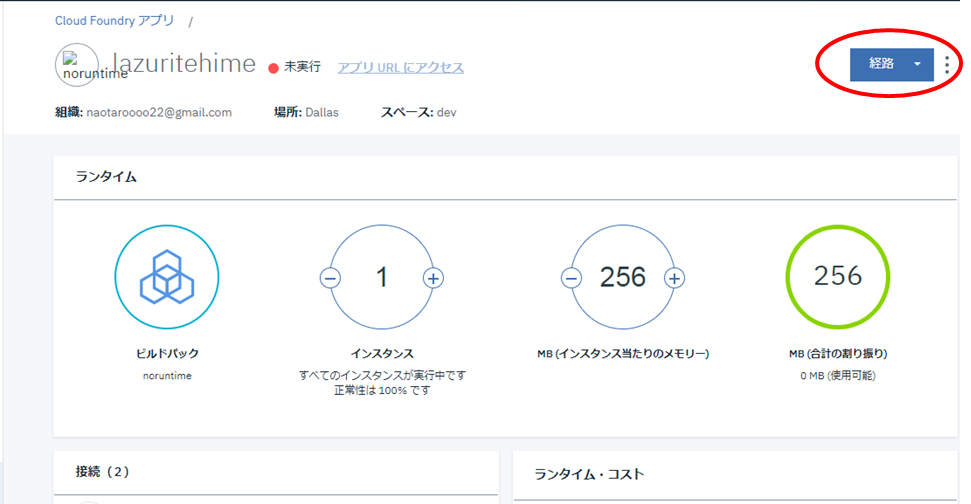Viewport: 971px width, 504px height.
Task: Click the 接続 (2) section header
Action: [x=103, y=472]
